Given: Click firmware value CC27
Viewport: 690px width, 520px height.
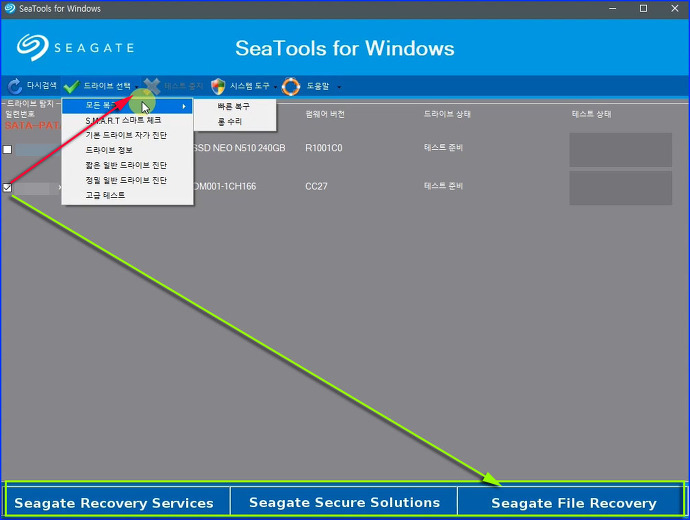Looking at the screenshot, I should (316, 186).
